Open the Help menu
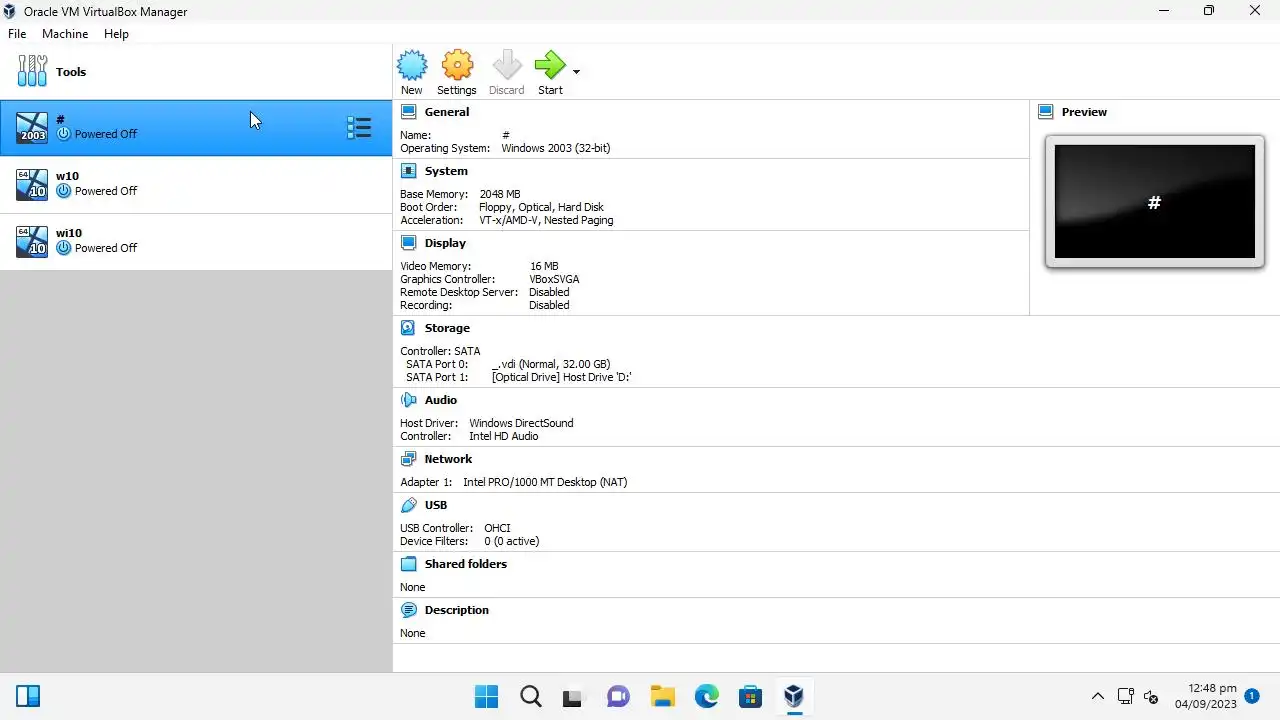The image size is (1280, 720). 116,33
